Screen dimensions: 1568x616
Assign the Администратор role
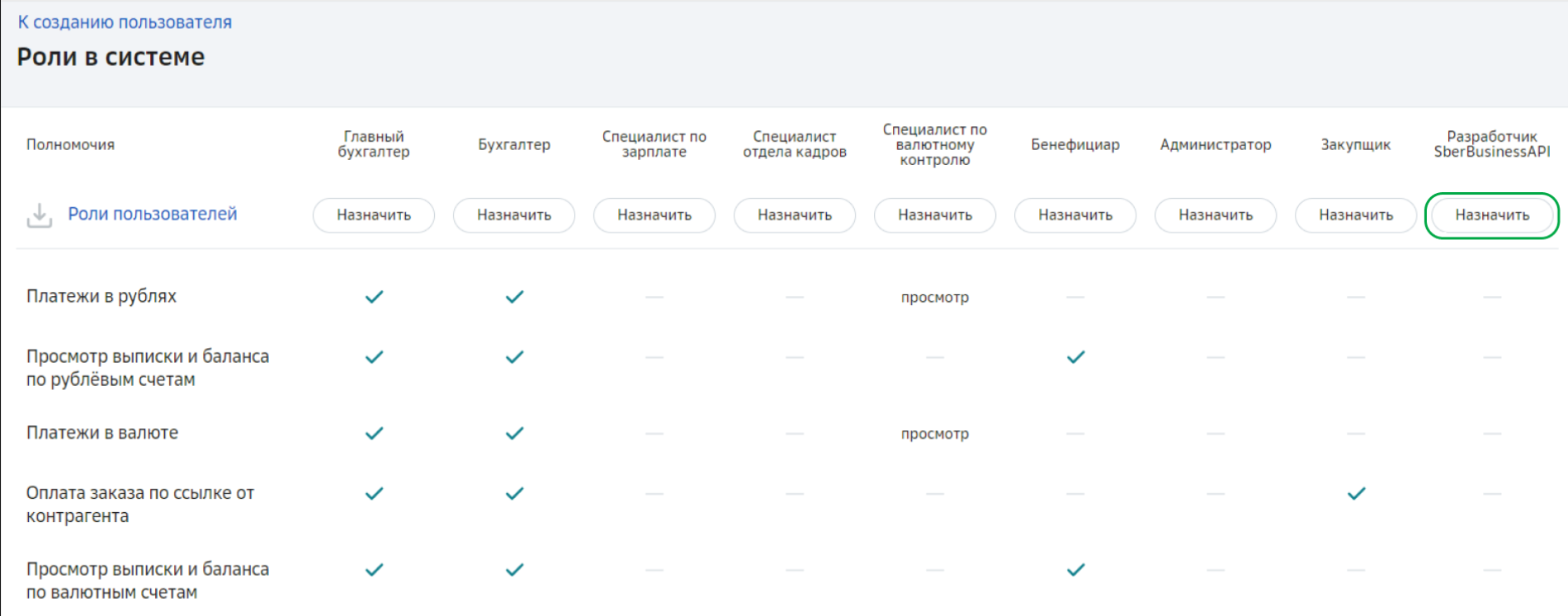1216,215
